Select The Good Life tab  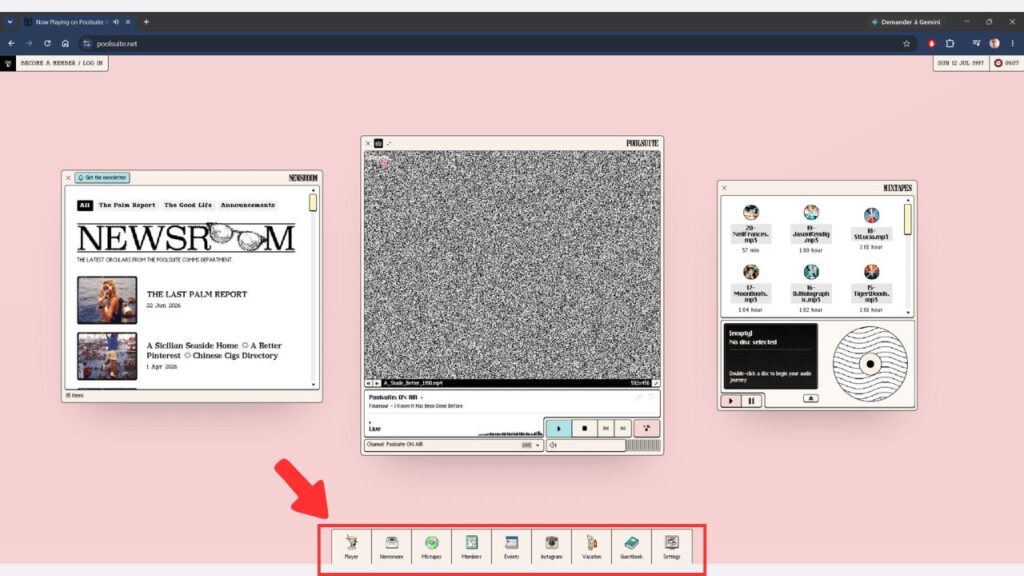(x=188, y=205)
